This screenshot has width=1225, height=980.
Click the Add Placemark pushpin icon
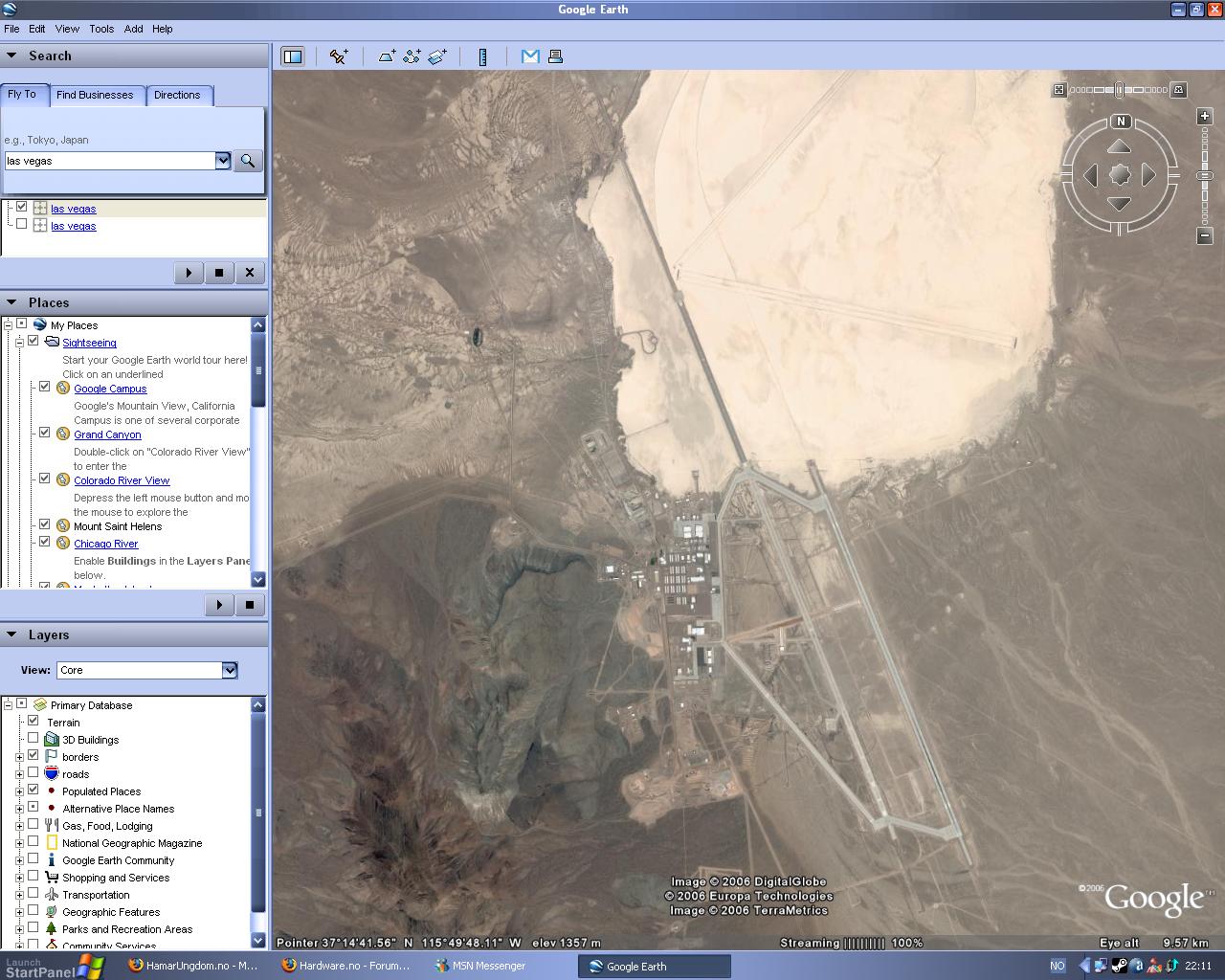[339, 56]
